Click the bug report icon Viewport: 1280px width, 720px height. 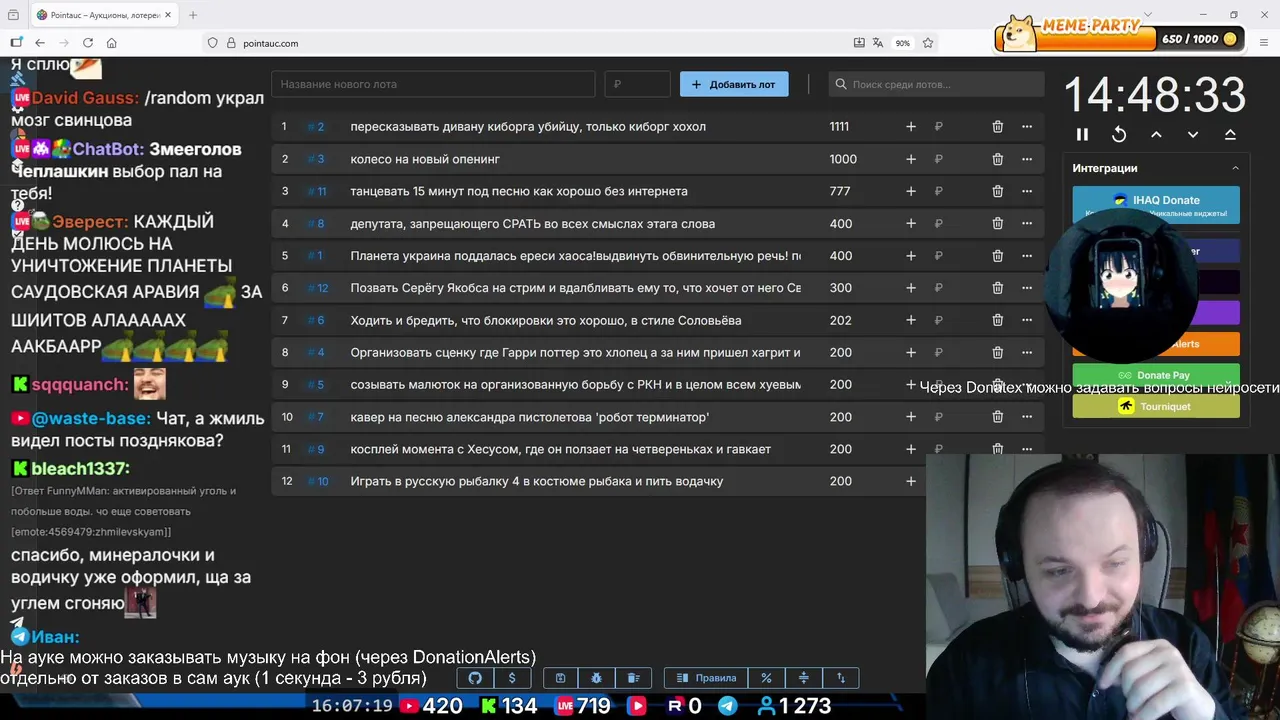point(597,678)
